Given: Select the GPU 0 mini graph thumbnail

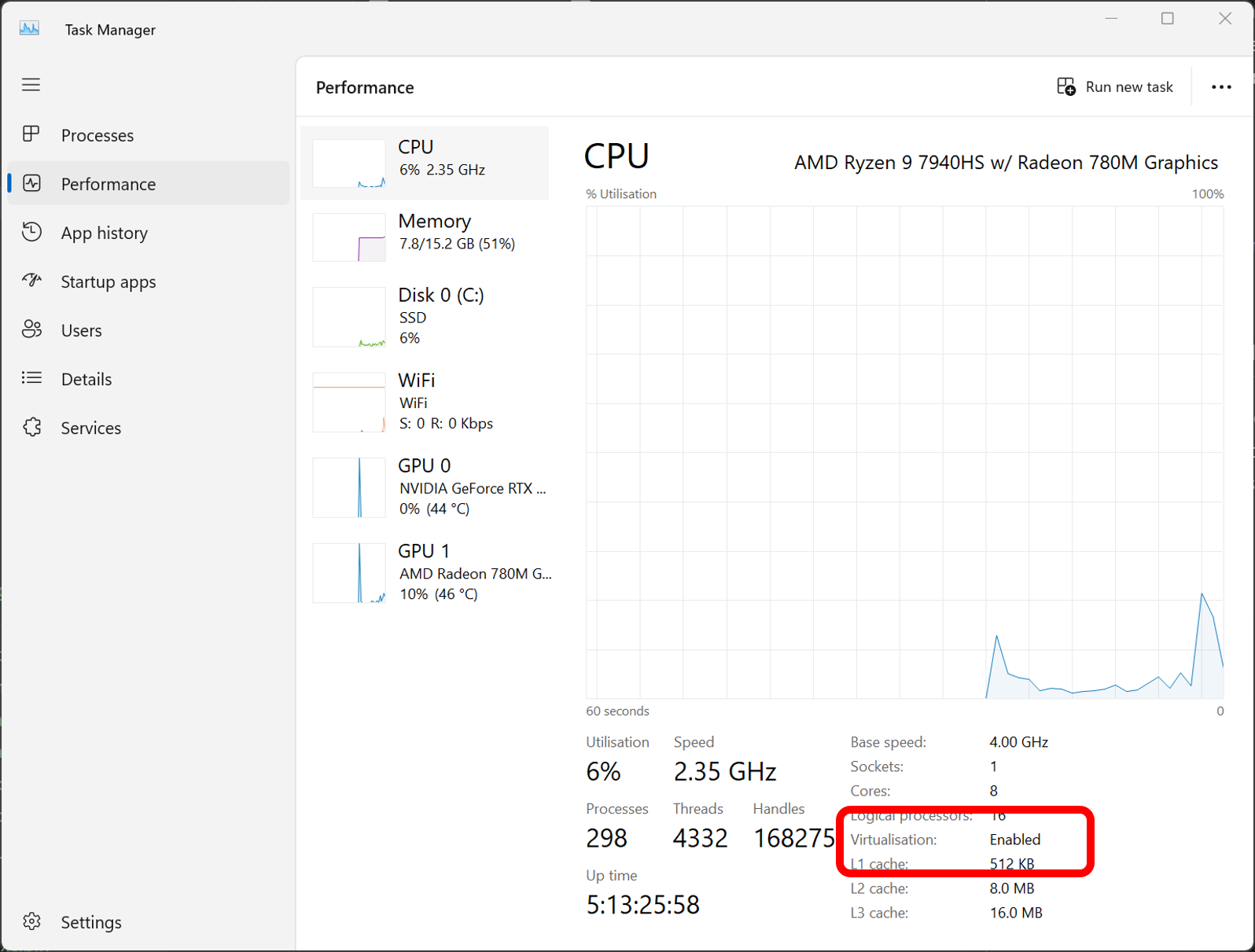Looking at the screenshot, I should [x=349, y=487].
